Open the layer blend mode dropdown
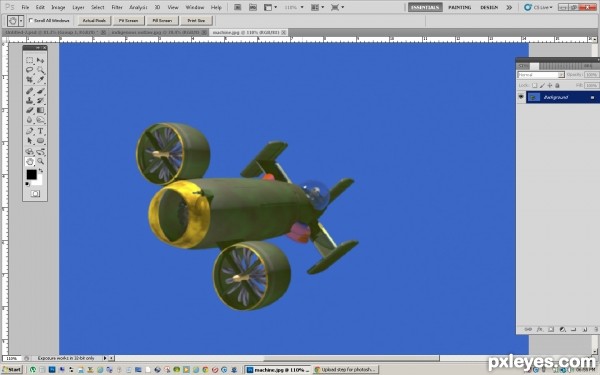This screenshot has width=600, height=375. (541, 75)
